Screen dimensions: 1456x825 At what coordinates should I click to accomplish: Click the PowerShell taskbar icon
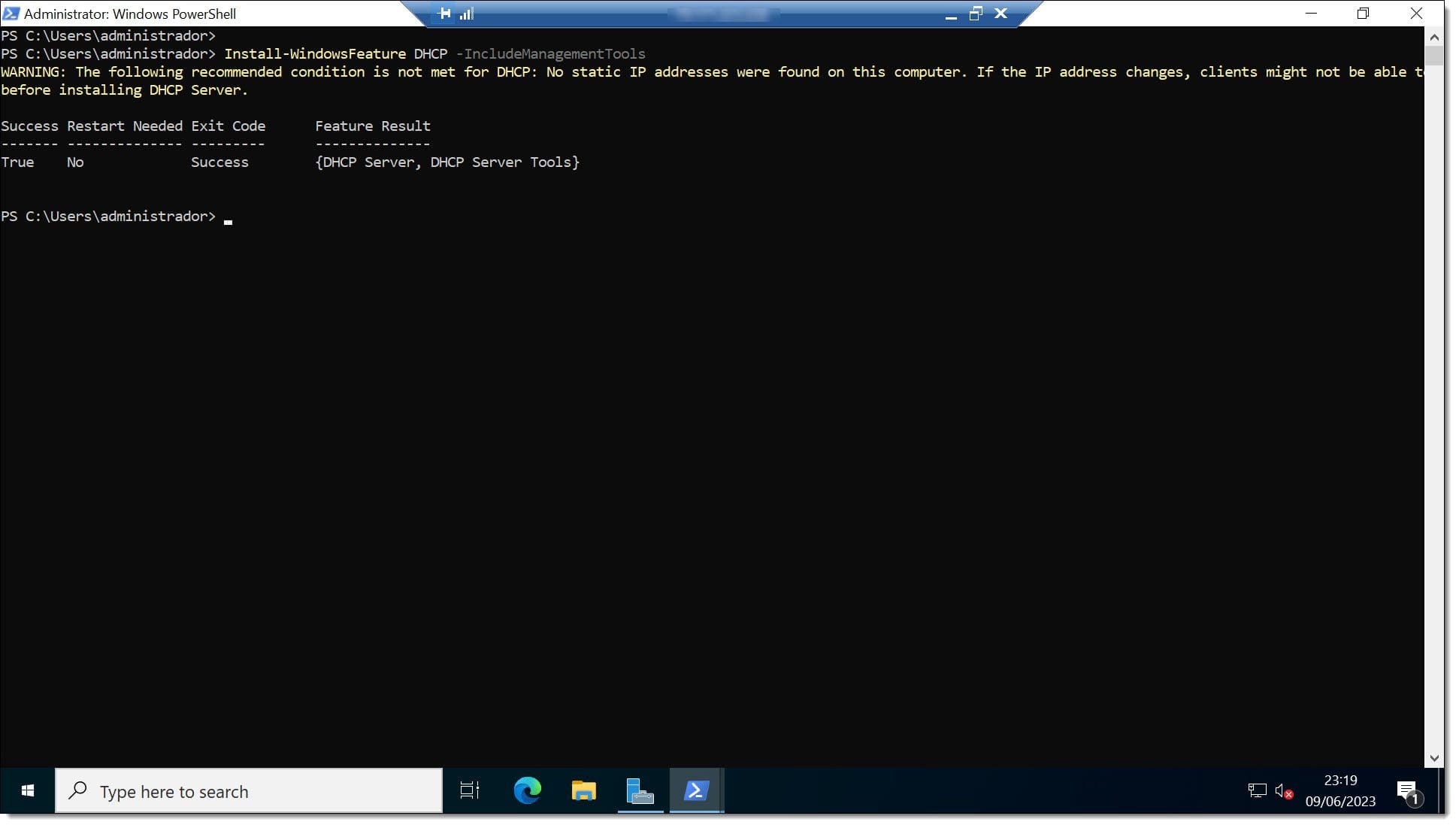point(697,791)
